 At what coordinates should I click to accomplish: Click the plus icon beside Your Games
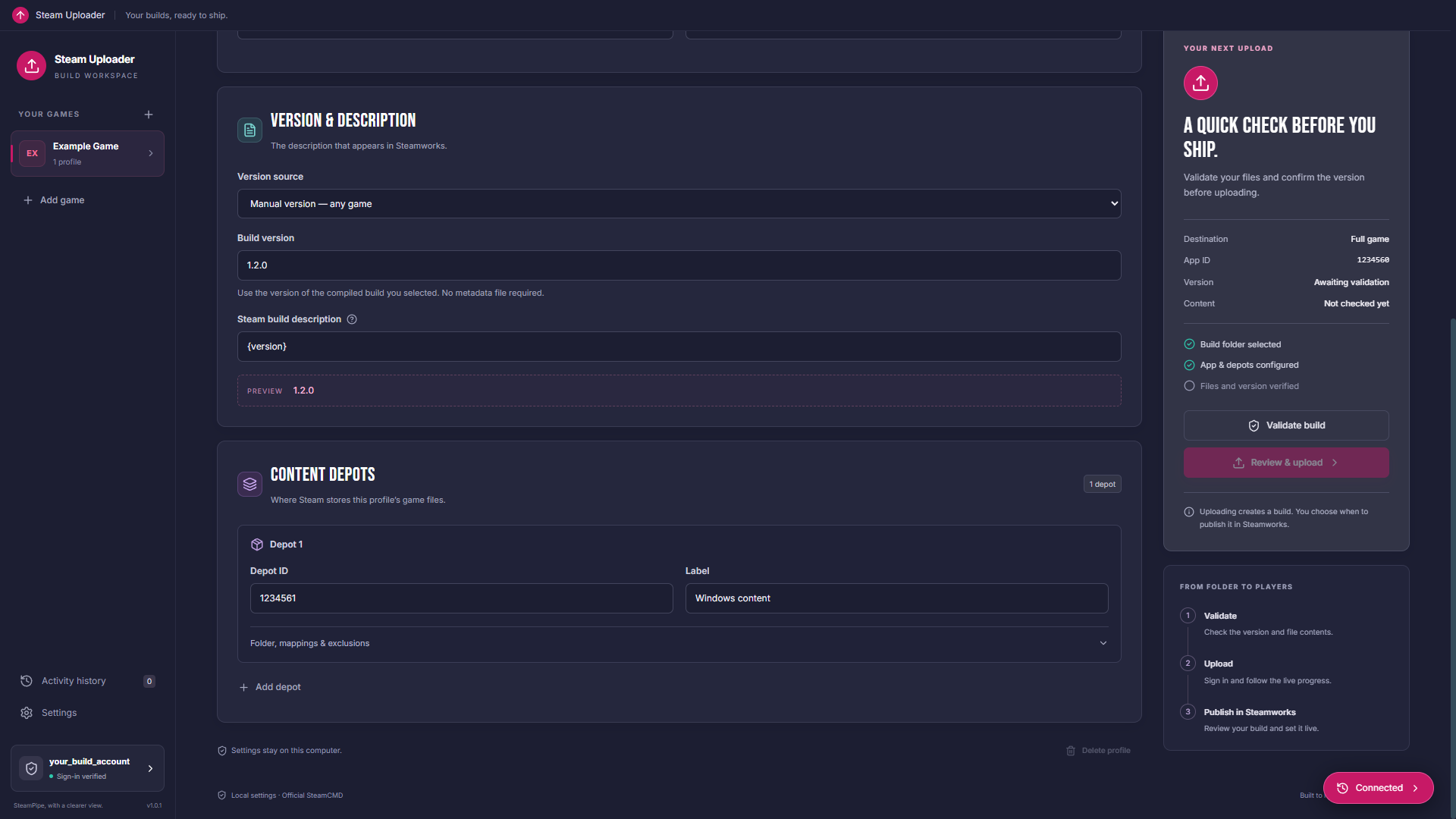point(149,115)
